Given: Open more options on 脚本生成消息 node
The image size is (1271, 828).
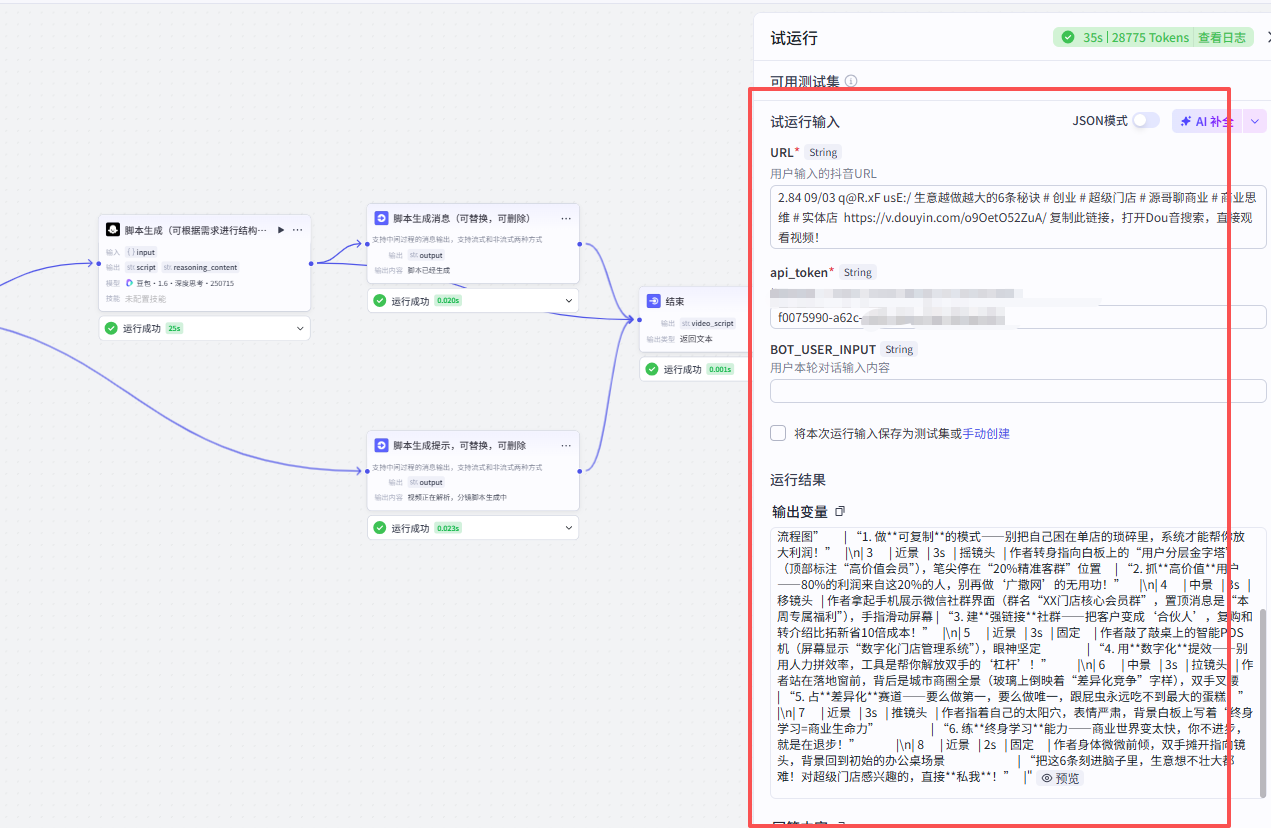Looking at the screenshot, I should (x=566, y=218).
